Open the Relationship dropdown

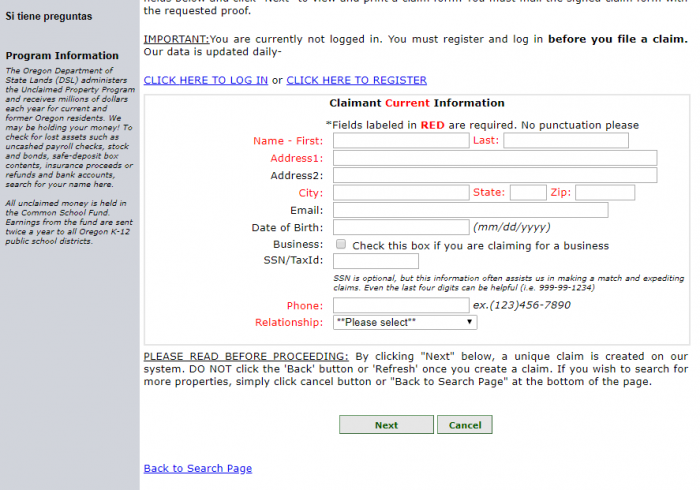pos(405,322)
